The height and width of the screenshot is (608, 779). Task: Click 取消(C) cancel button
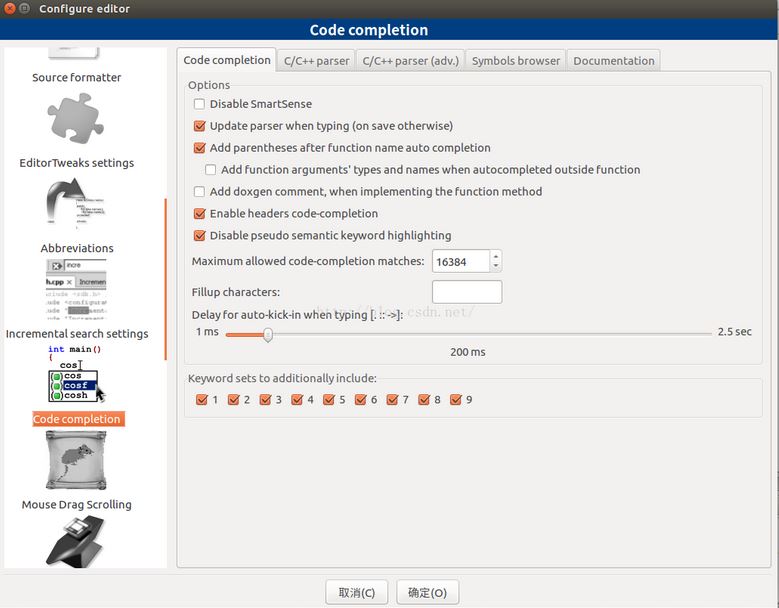[357, 593]
